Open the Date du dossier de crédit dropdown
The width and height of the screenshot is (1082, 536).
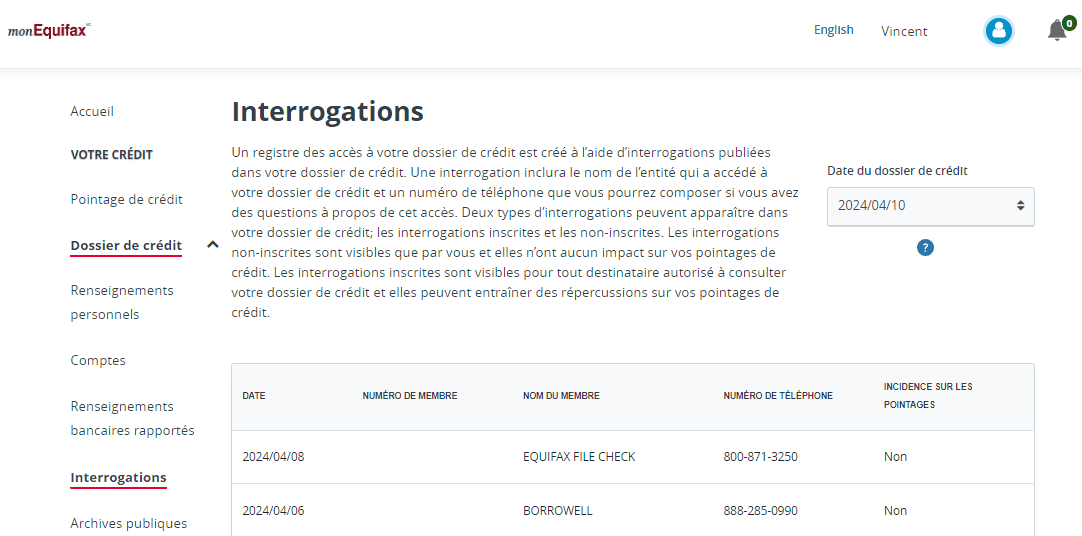[930, 206]
